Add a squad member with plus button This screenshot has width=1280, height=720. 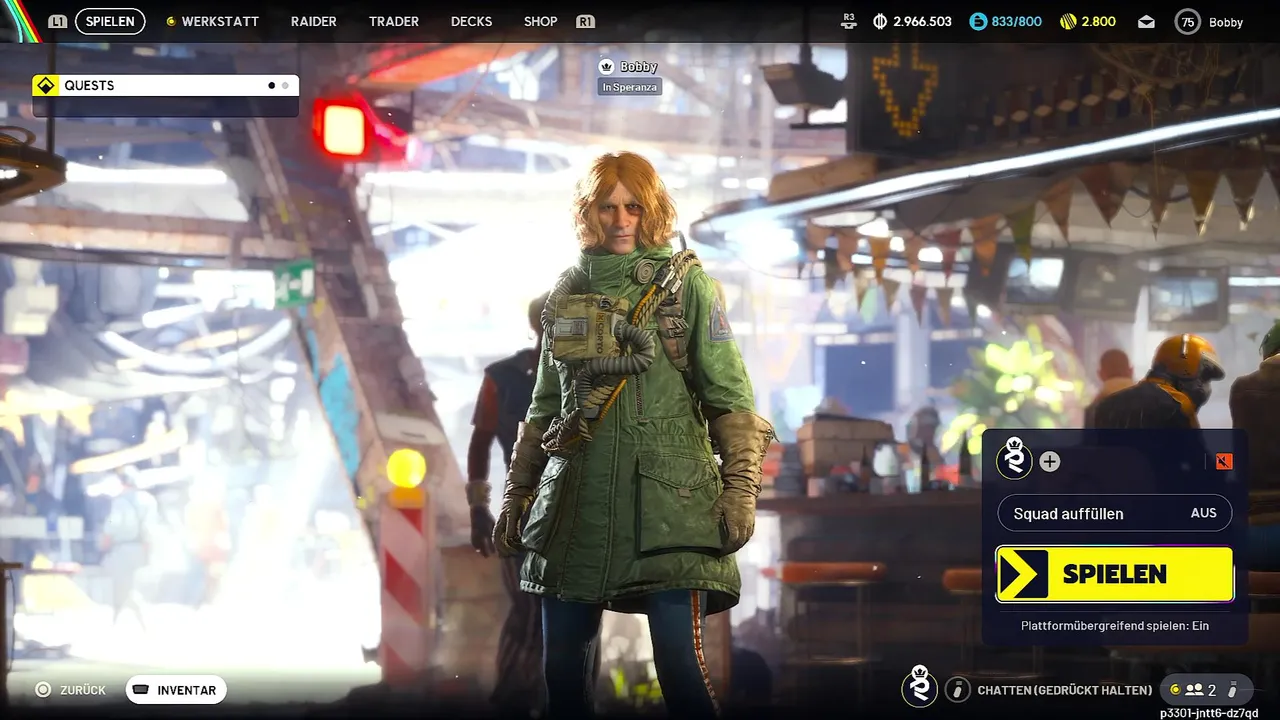[1050, 461]
